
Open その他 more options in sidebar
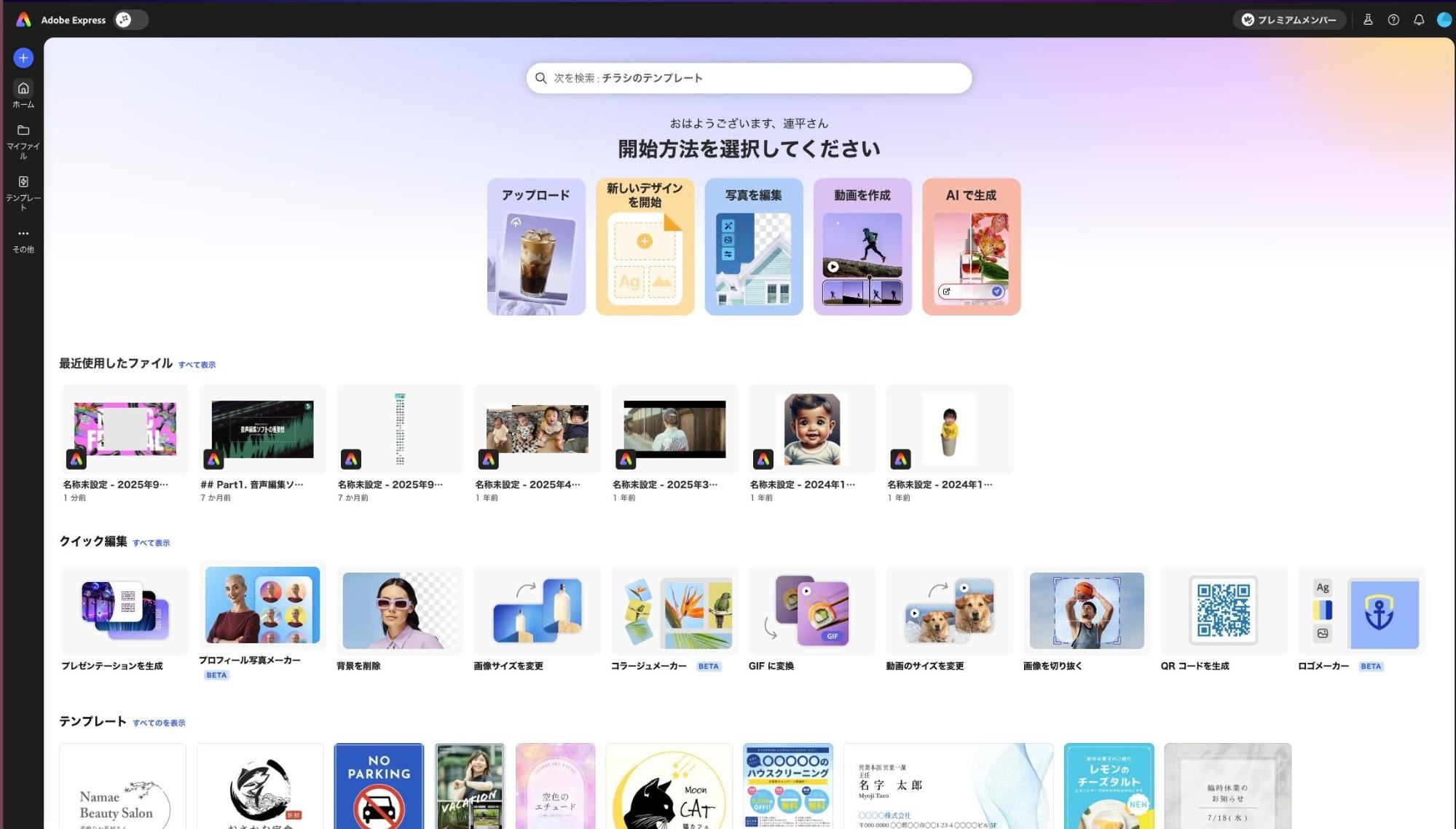[23, 240]
